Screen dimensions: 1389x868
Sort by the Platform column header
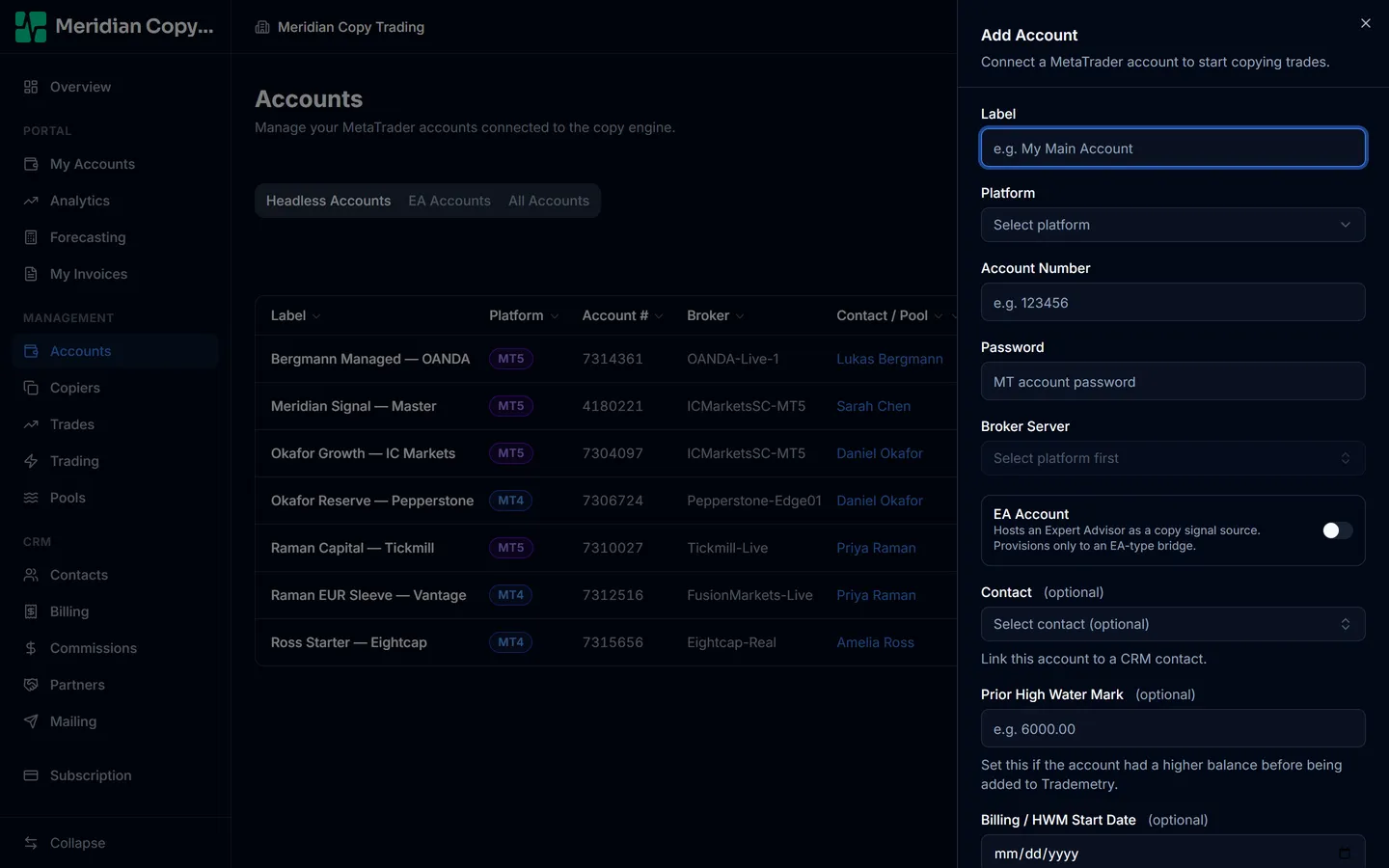click(524, 315)
